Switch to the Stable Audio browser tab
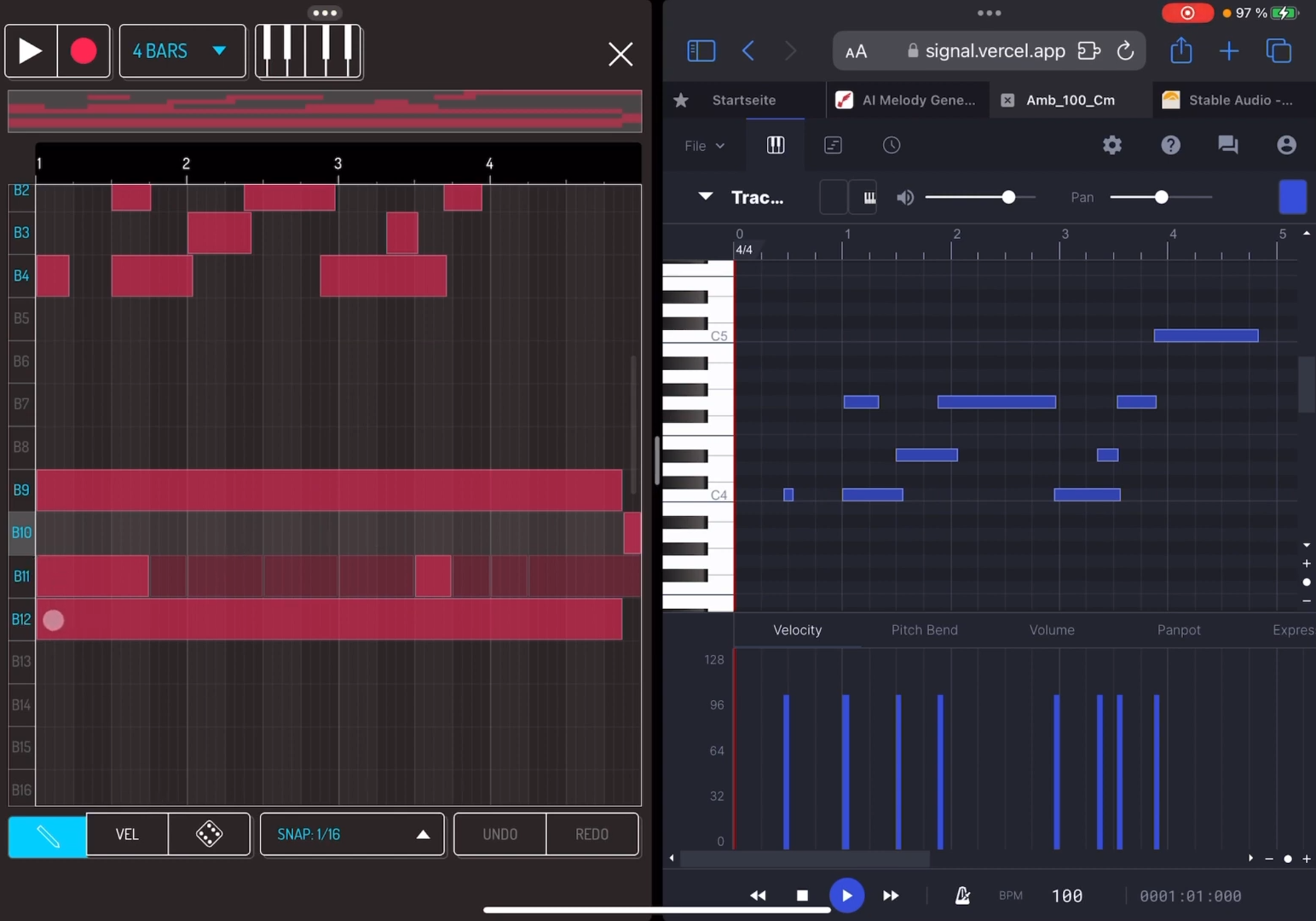1316x921 pixels. click(1229, 100)
